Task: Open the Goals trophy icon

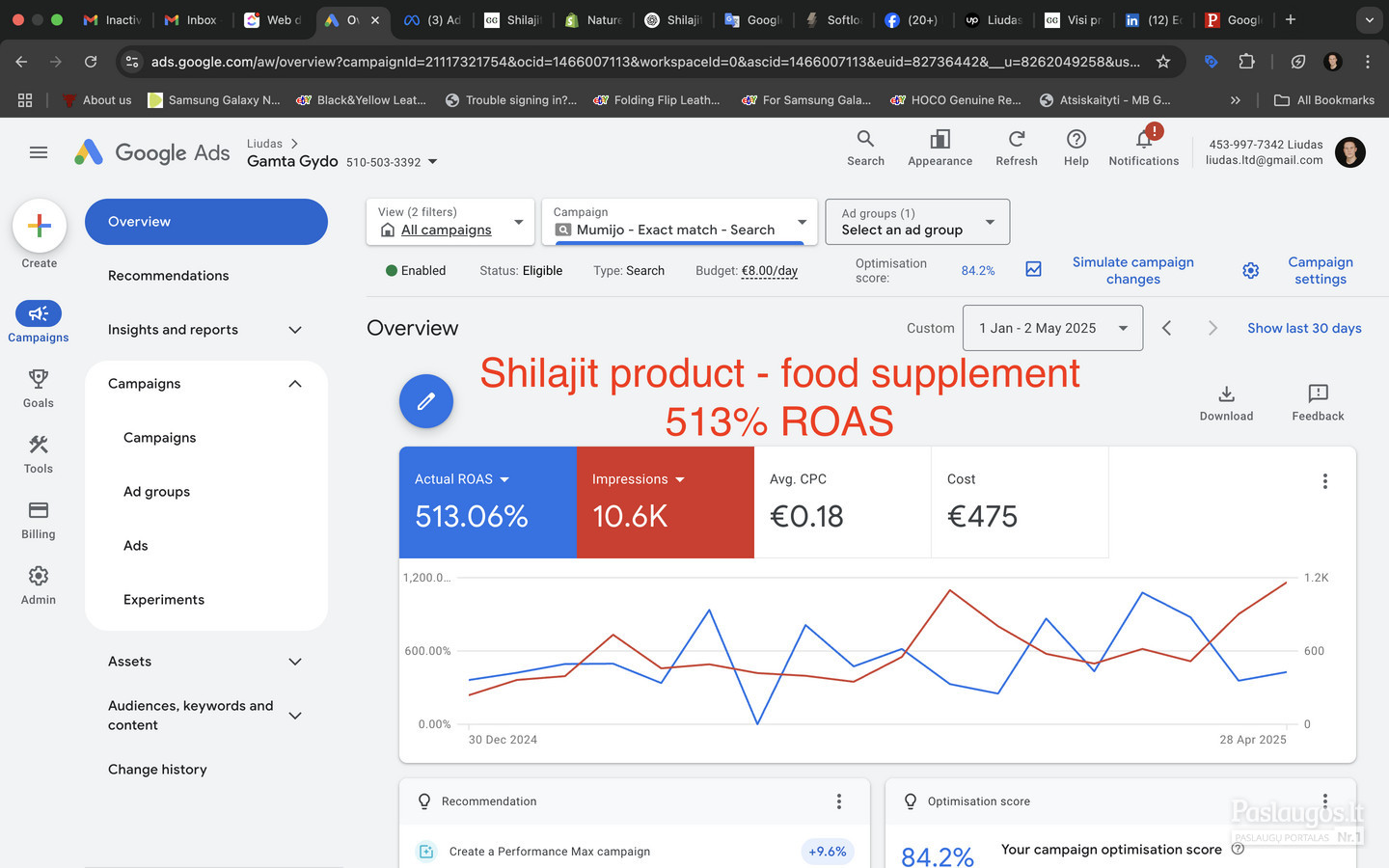Action: pyautogui.click(x=39, y=379)
